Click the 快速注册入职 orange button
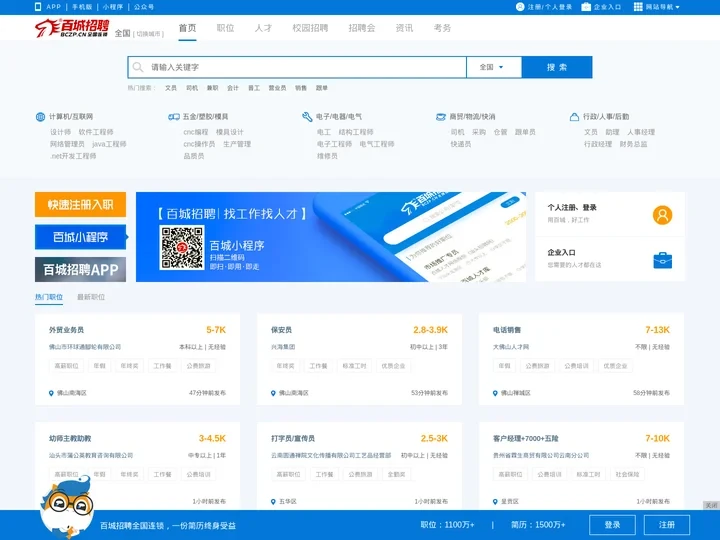720x540 pixels. (80, 204)
